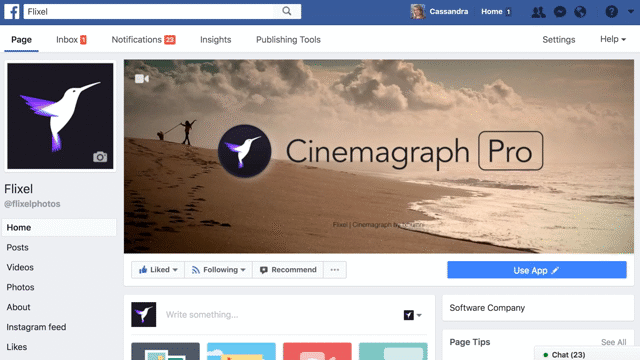Click the teal post option tile
640x360 pixels.
point(393,351)
